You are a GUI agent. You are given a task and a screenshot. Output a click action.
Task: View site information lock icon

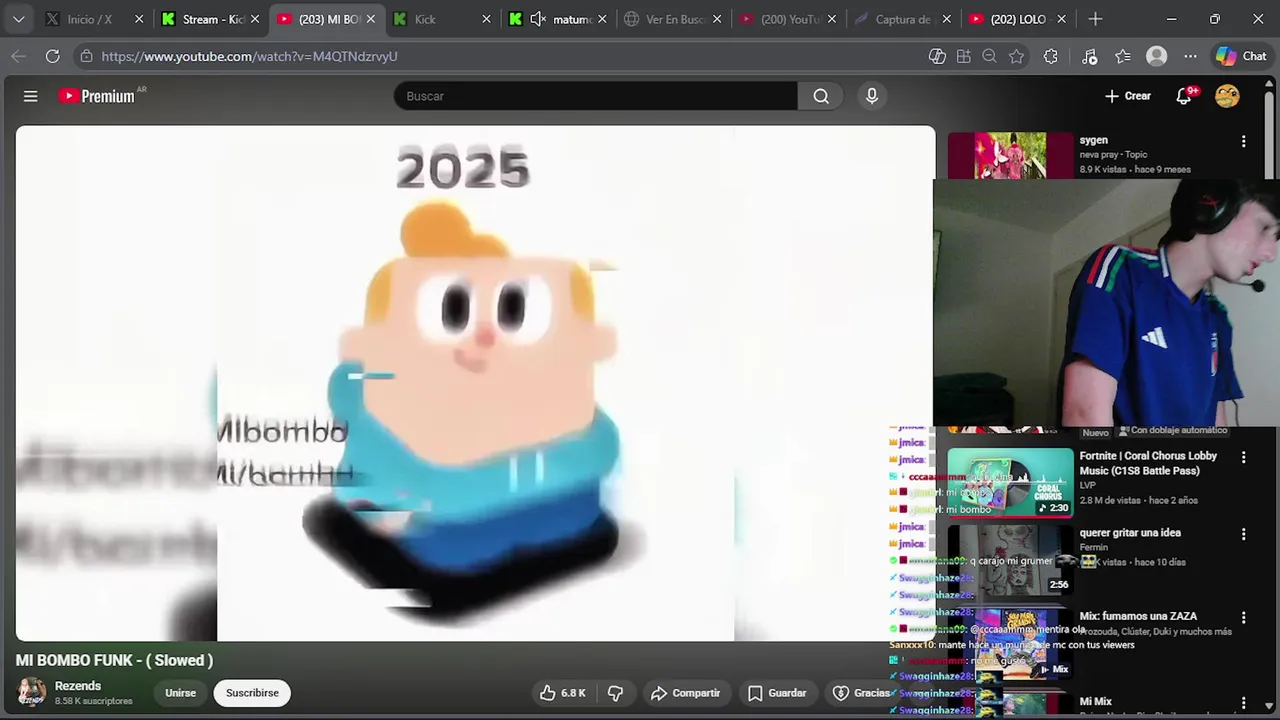pyautogui.click(x=87, y=56)
